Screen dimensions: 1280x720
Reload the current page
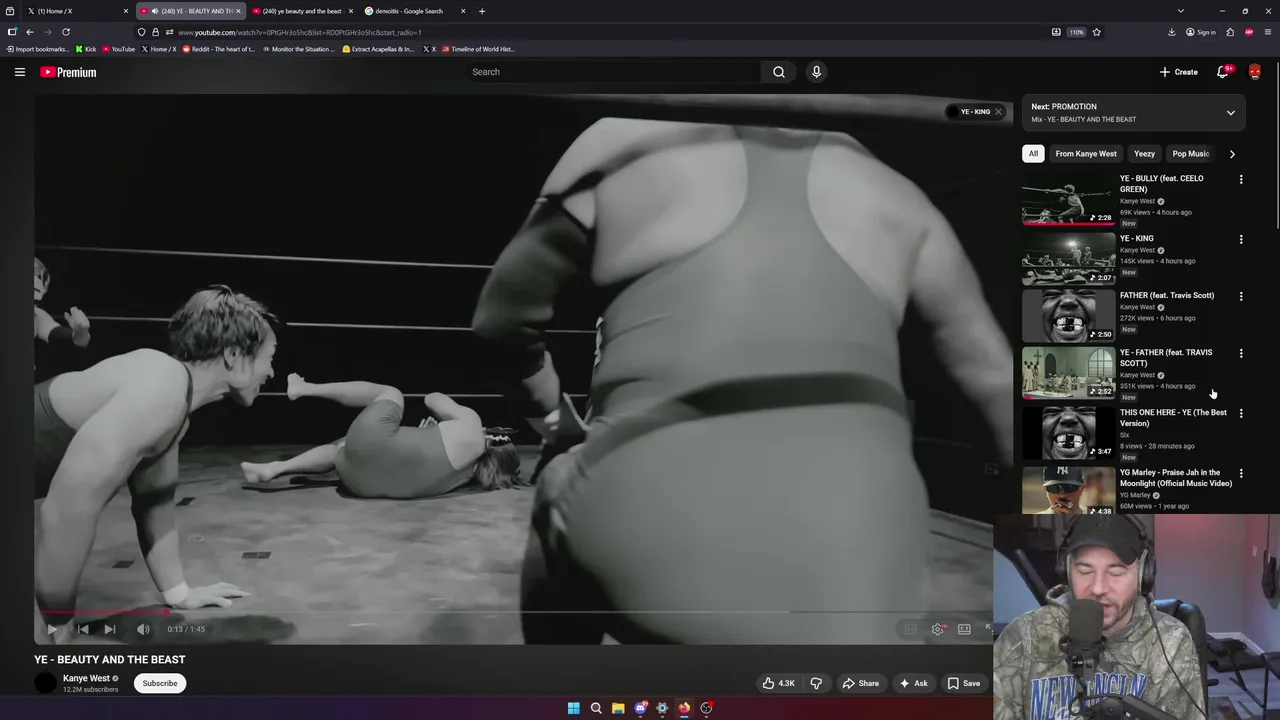[x=66, y=32]
